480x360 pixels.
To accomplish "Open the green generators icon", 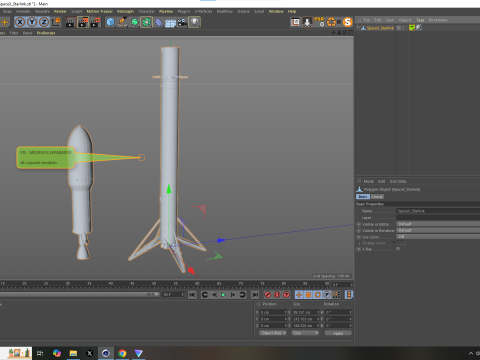I will click(134, 22).
